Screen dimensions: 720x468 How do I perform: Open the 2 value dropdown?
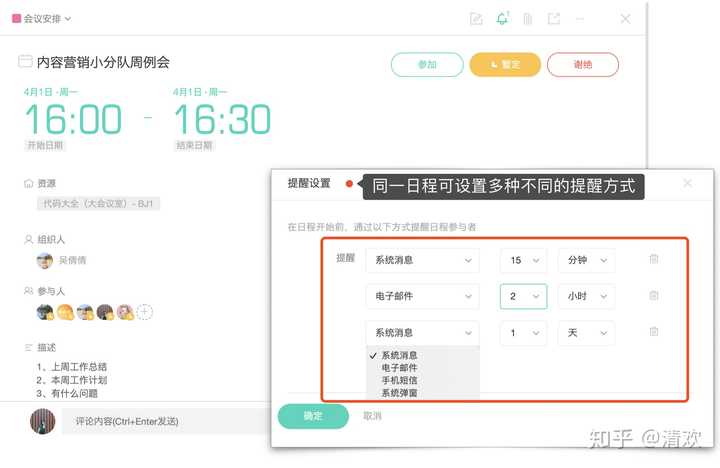click(x=523, y=296)
